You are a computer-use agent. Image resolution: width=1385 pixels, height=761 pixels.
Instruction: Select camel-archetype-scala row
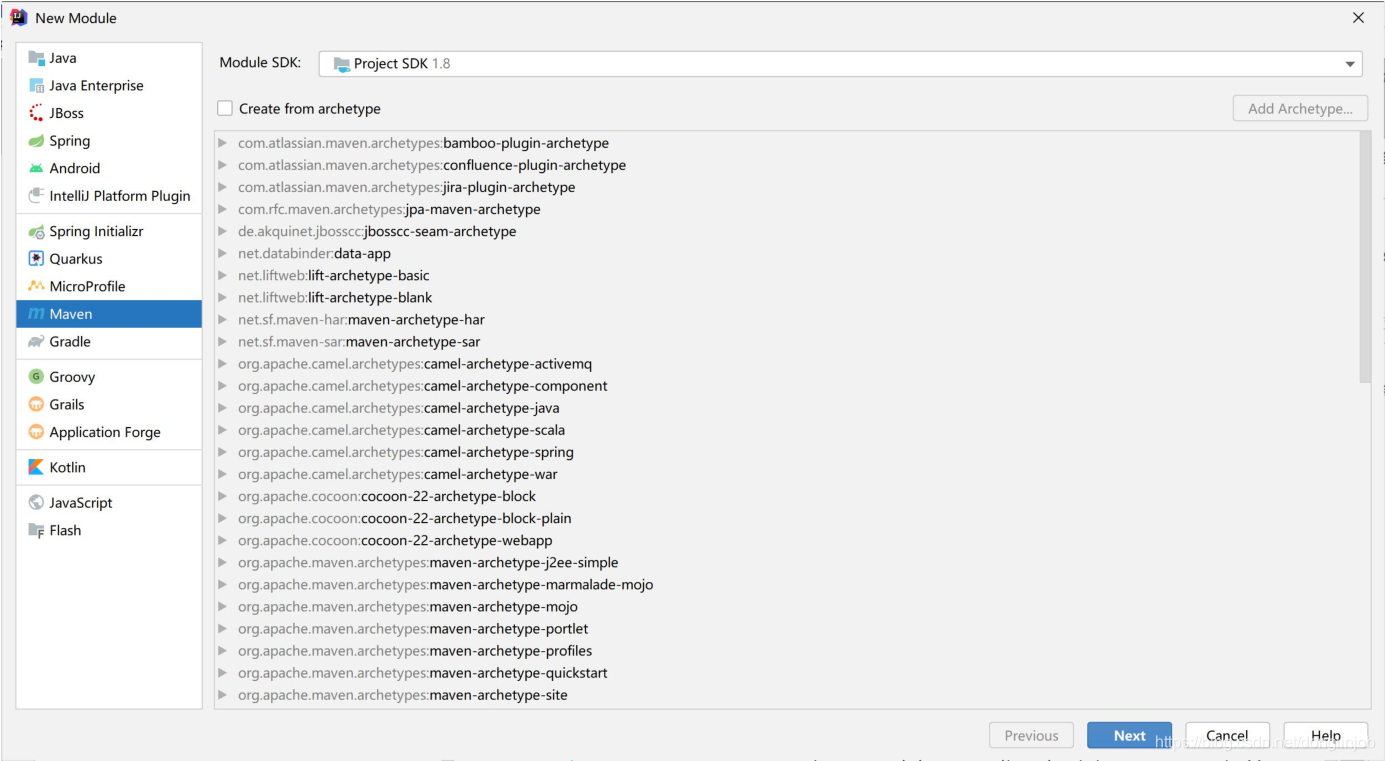coord(786,430)
